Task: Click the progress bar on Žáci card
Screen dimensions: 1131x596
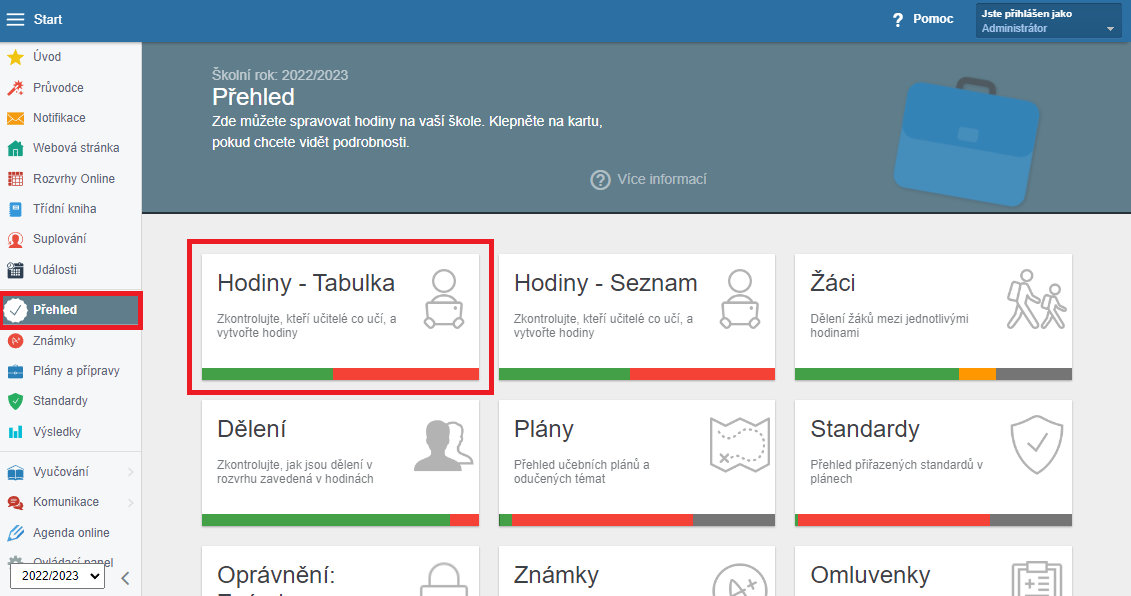Action: click(933, 374)
